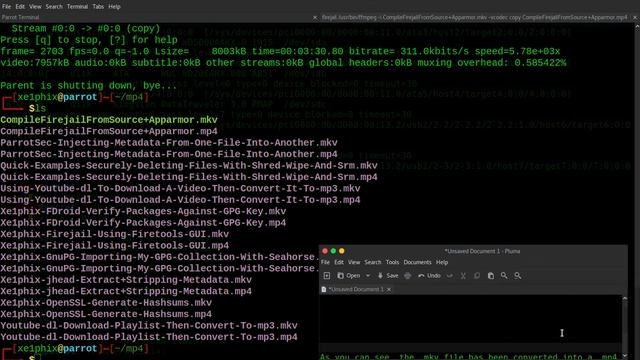Click Using-Youtube-dl-To-Download-A-Video .mkv filename

(x=180, y=189)
